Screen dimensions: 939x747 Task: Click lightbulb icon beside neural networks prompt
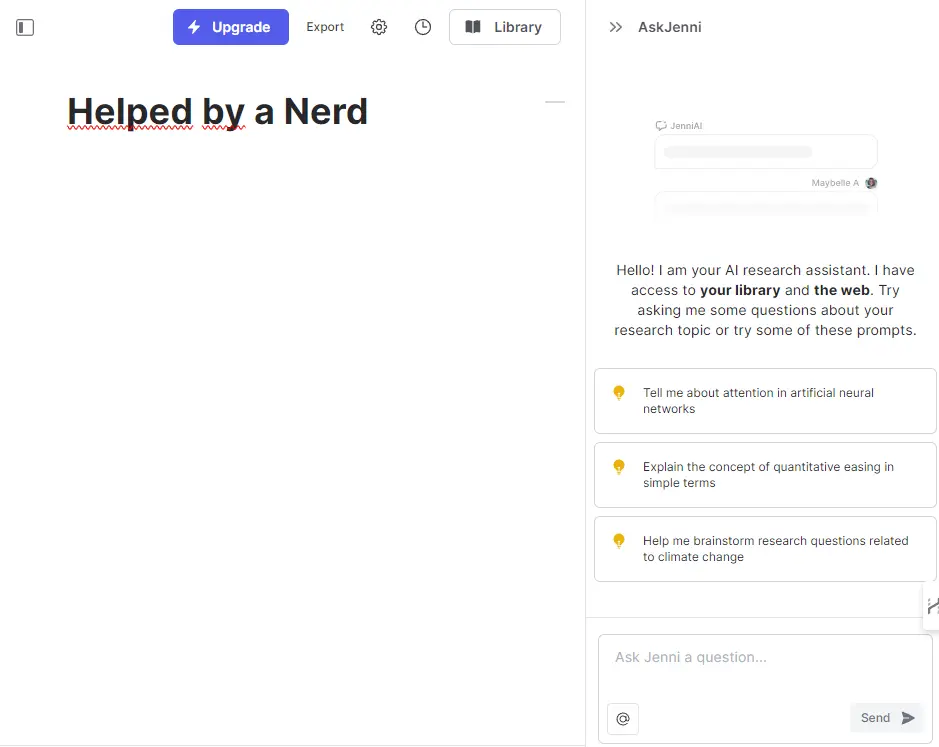click(619, 393)
